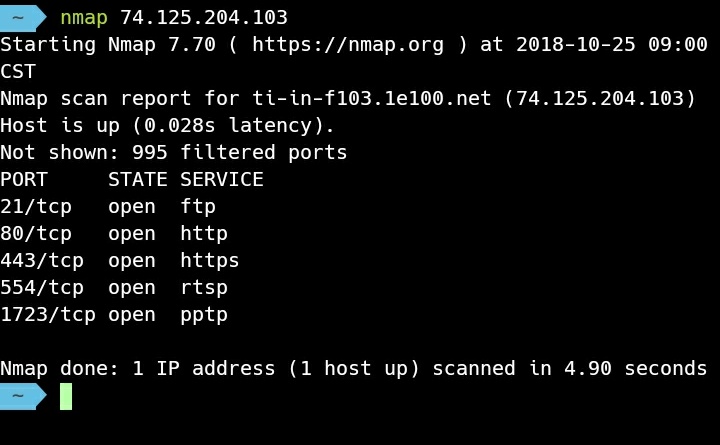The width and height of the screenshot is (720, 445).
Task: Click the green nmap command word
Action: point(84,18)
